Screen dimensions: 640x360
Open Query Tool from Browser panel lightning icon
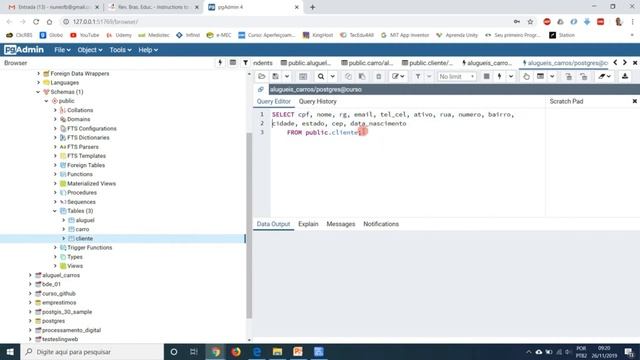point(220,62)
